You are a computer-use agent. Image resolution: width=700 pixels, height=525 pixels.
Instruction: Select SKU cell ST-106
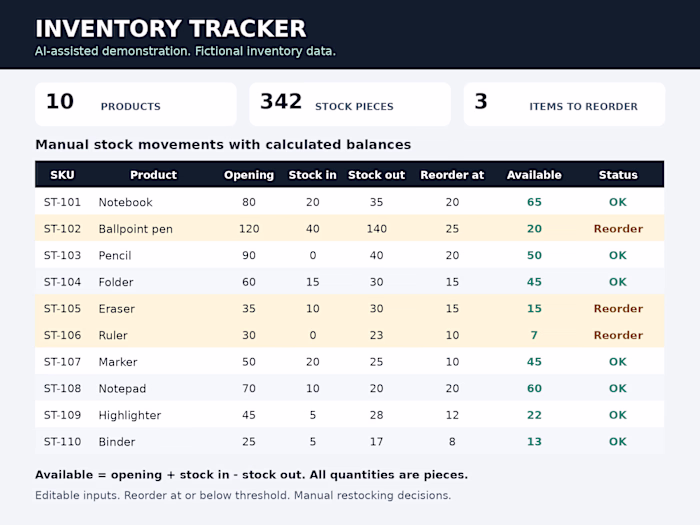62,335
